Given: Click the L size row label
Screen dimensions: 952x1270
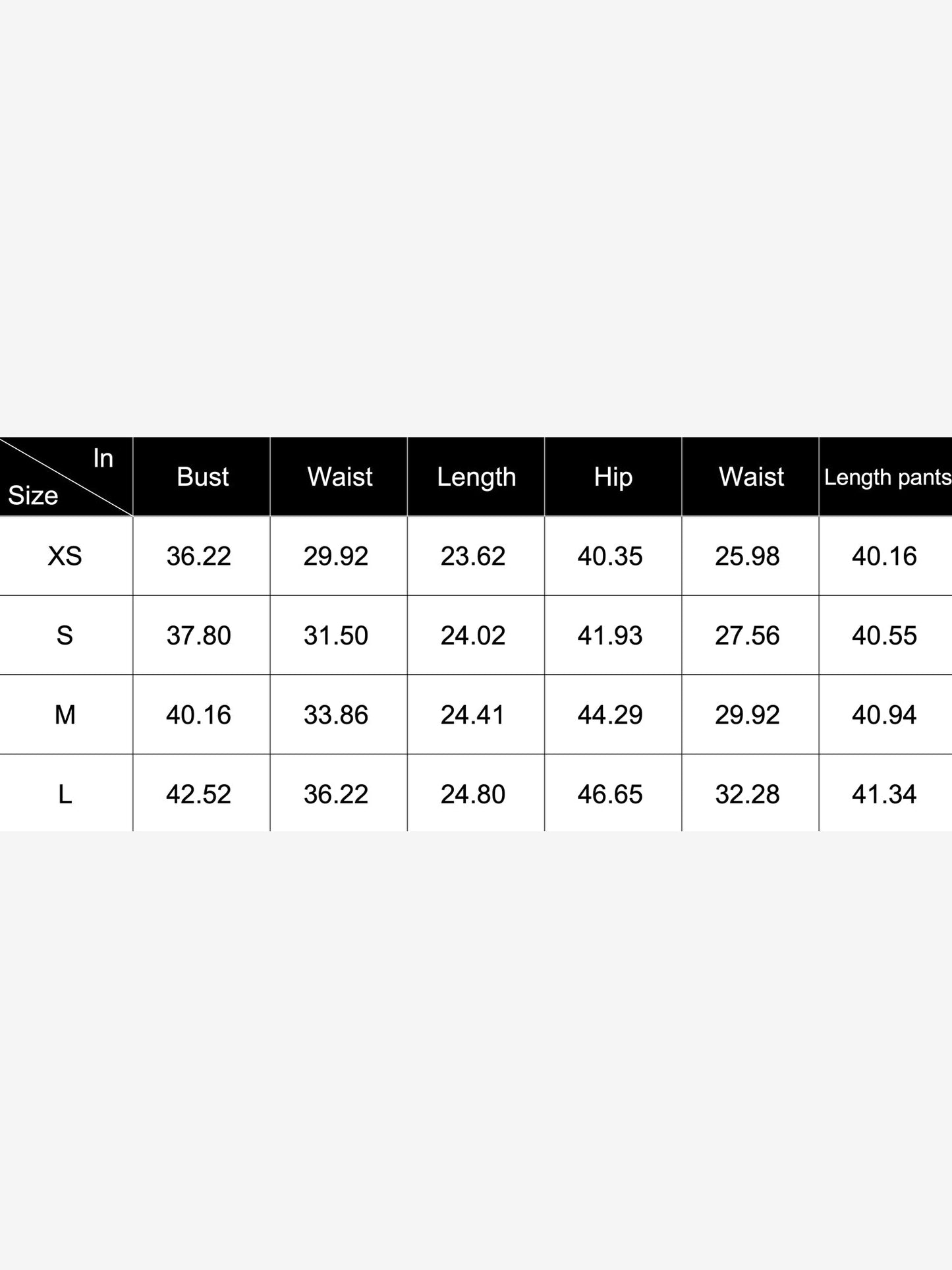Looking at the screenshot, I should click(x=65, y=794).
